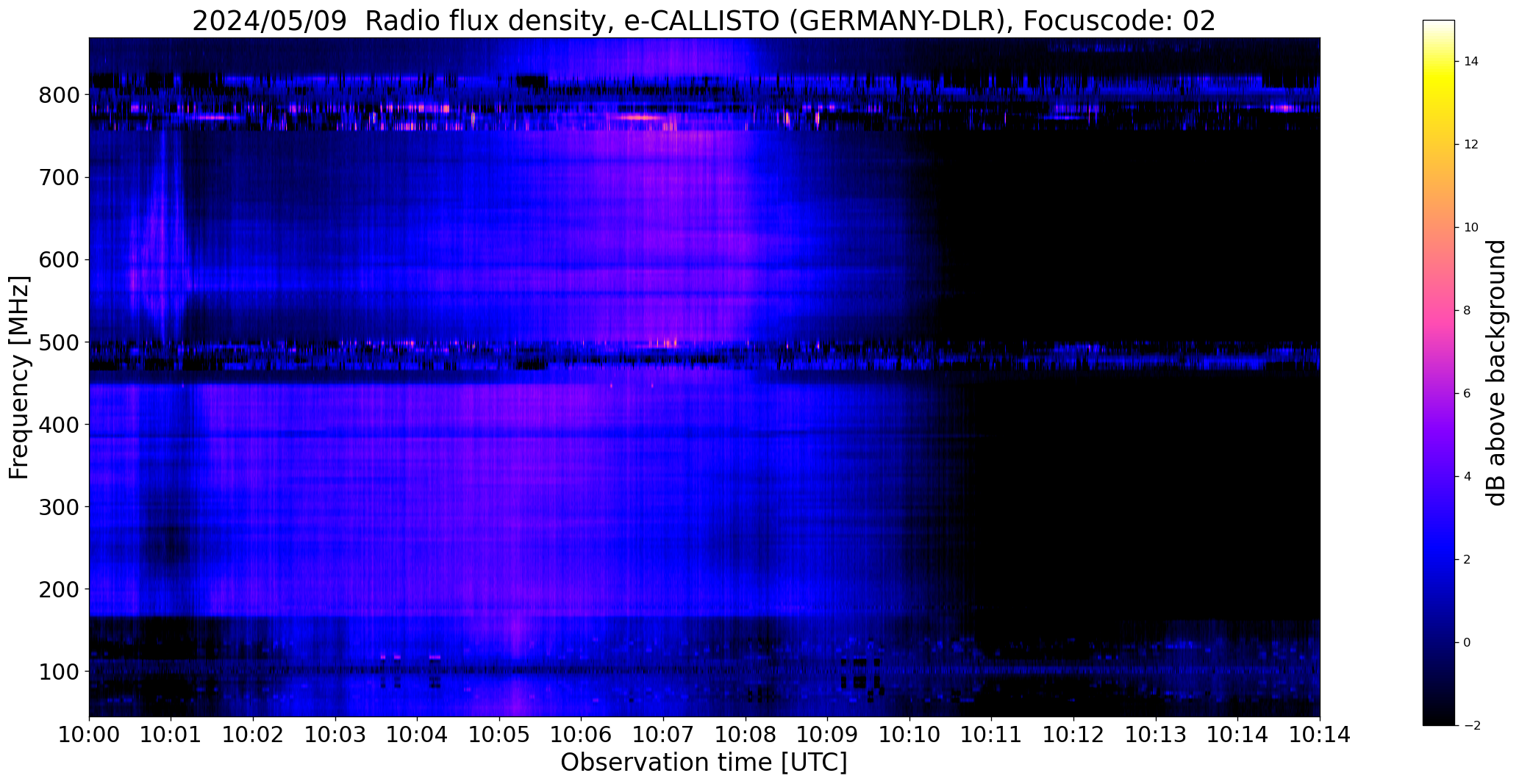Click the 10:05 time tick label
Viewport: 1519px width, 784px height.
click(x=500, y=734)
